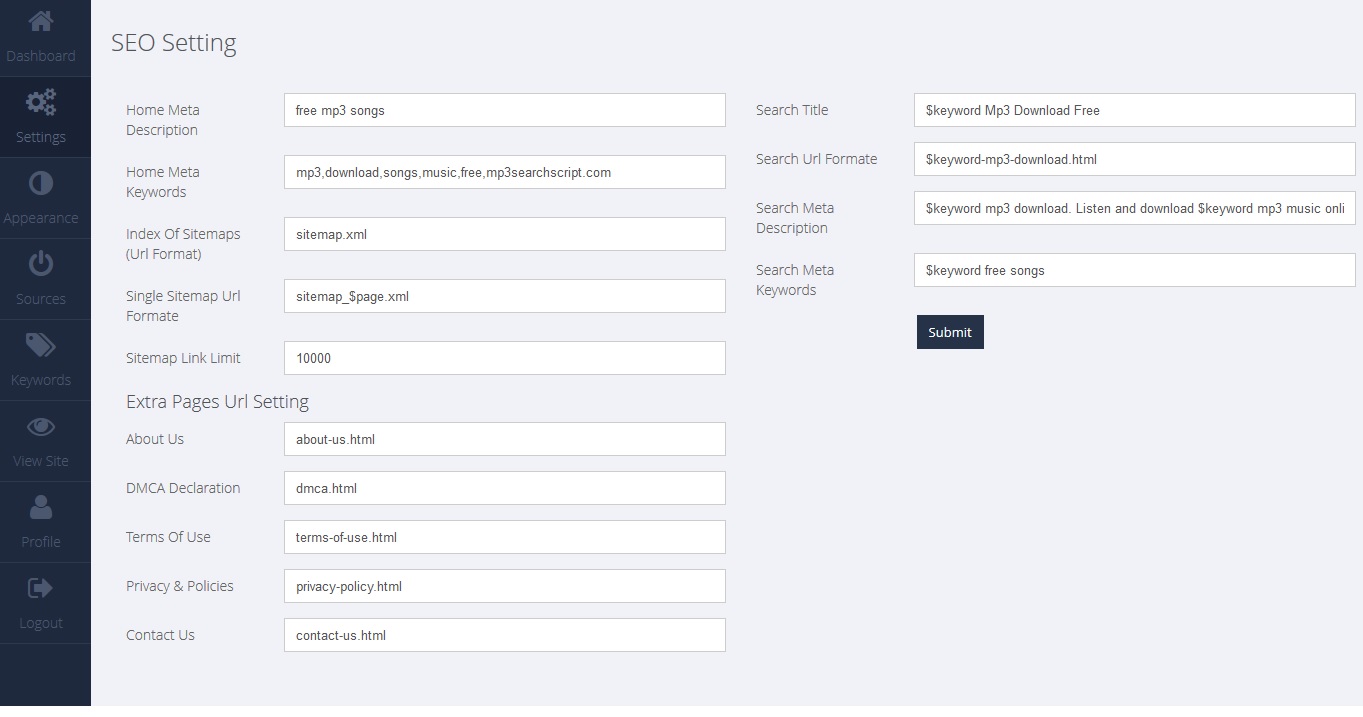The width and height of the screenshot is (1363, 717).
Task: Edit the Index Of Sitemaps field
Action: (x=504, y=234)
